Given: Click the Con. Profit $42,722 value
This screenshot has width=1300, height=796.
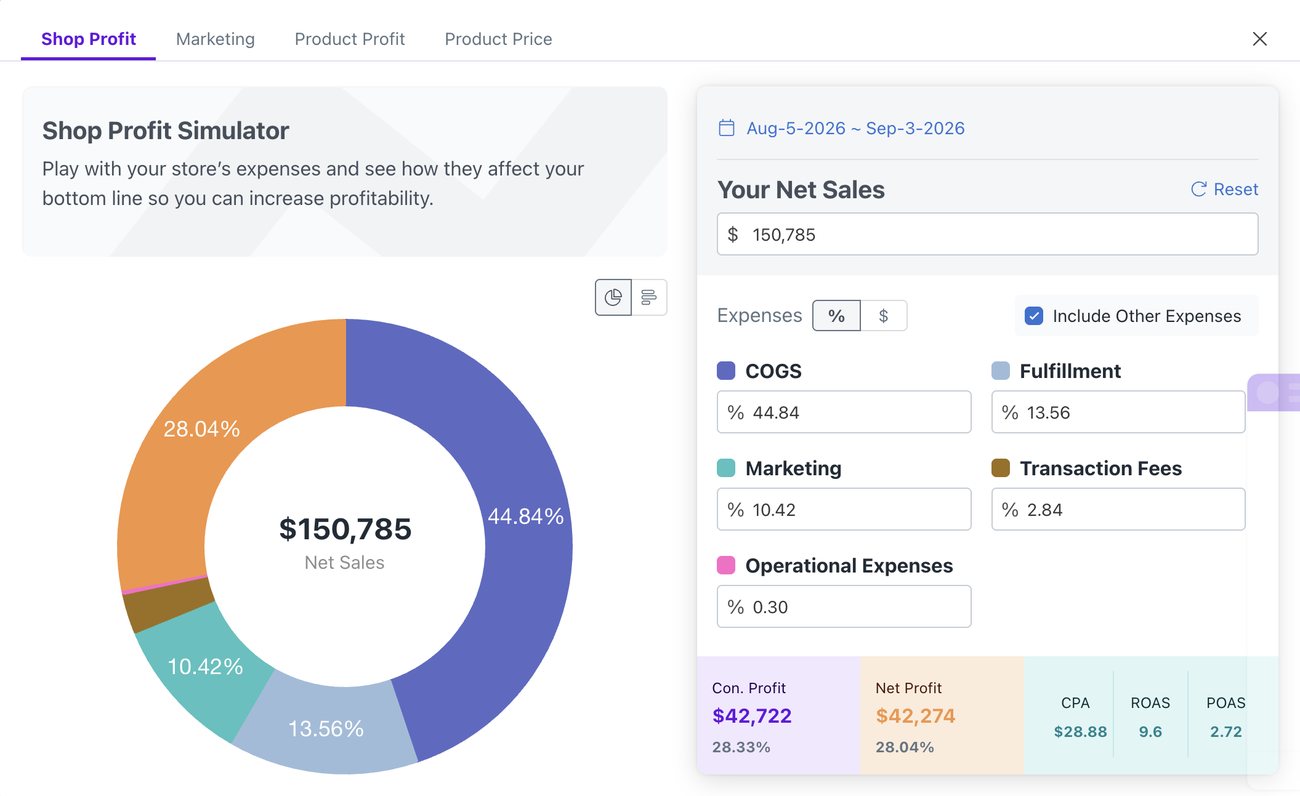Looking at the screenshot, I should (752, 716).
